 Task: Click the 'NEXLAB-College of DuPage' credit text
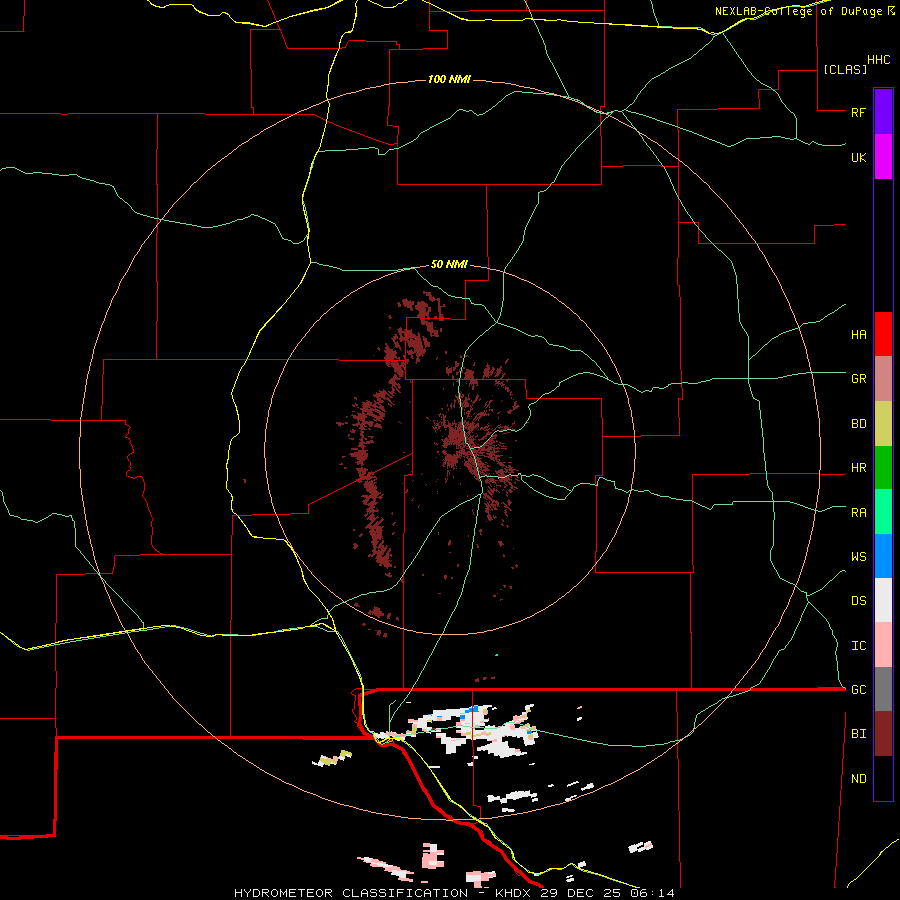point(798,11)
